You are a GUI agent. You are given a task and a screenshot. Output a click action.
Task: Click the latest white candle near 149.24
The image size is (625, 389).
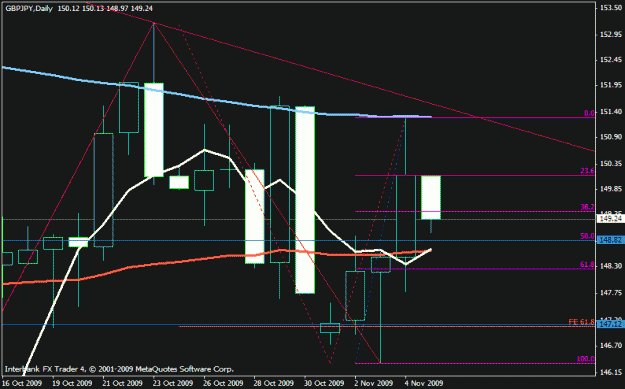431,197
